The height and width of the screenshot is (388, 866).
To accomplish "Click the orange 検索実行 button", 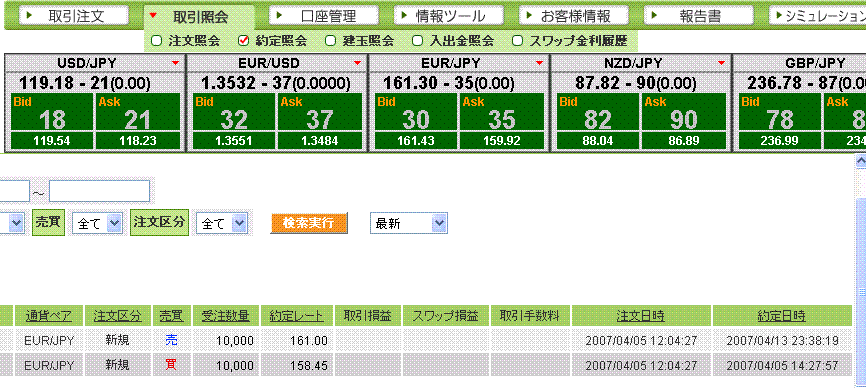I will click(309, 223).
